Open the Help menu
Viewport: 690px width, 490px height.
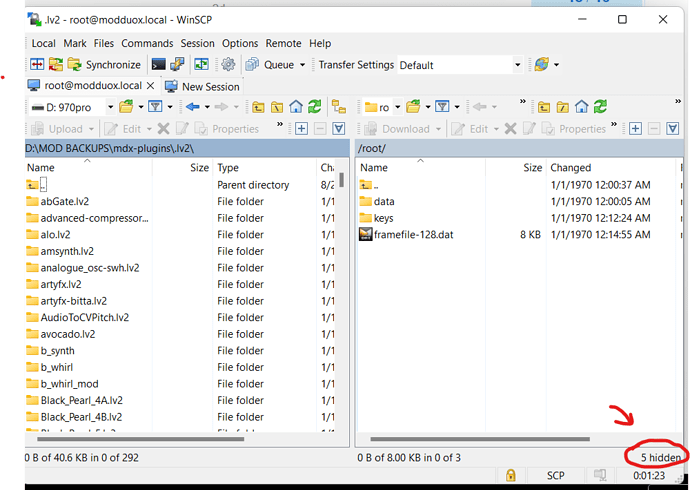tap(320, 43)
